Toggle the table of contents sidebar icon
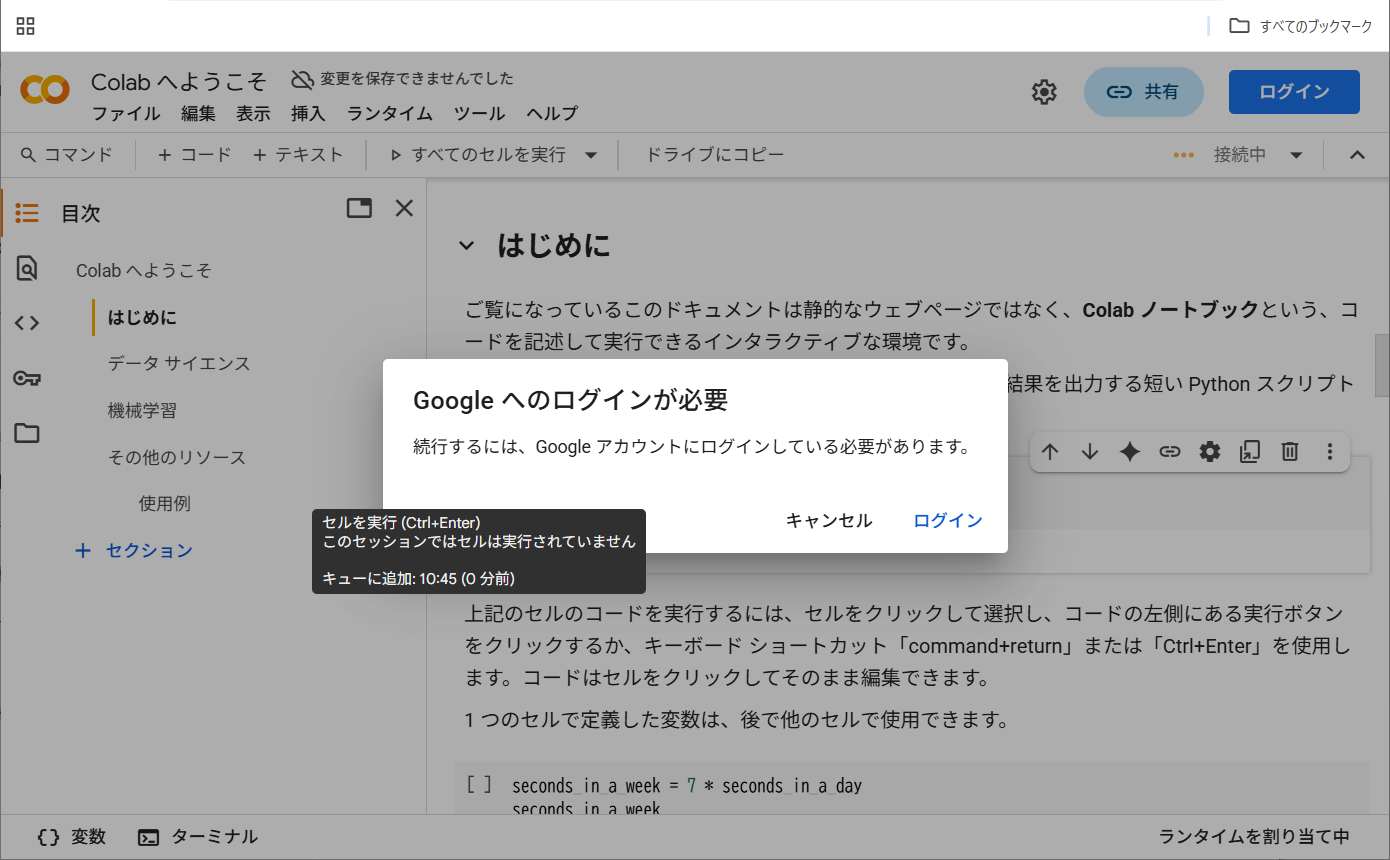 tap(27, 213)
